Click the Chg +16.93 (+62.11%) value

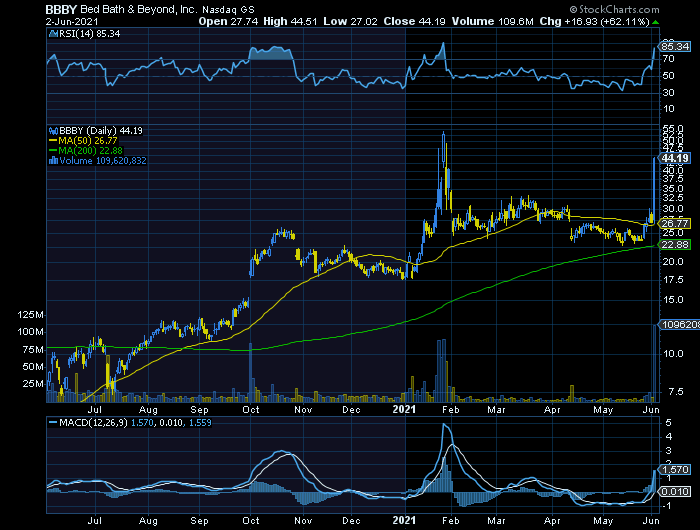tap(594, 21)
